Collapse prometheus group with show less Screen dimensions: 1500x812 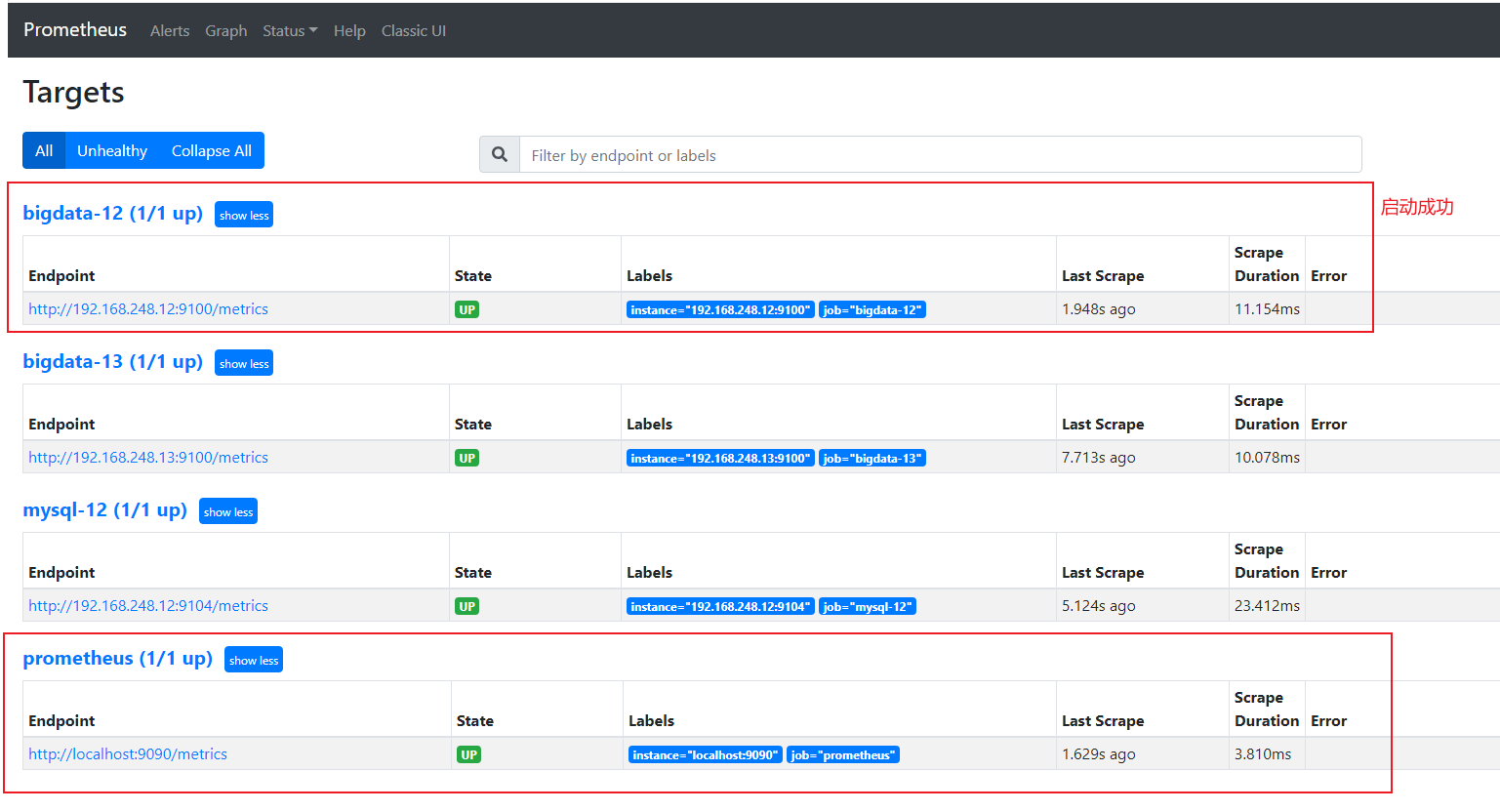pos(254,660)
